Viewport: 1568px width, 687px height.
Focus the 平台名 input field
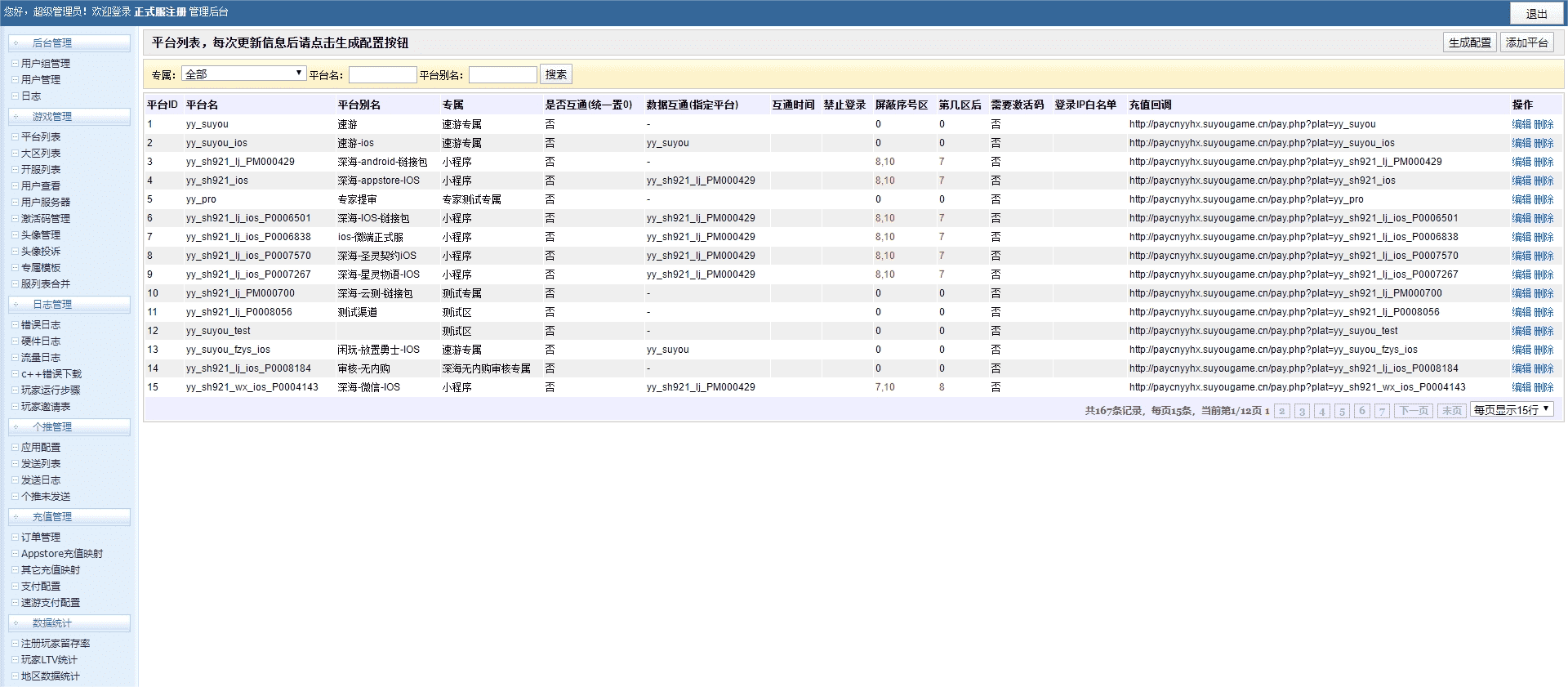(x=383, y=74)
